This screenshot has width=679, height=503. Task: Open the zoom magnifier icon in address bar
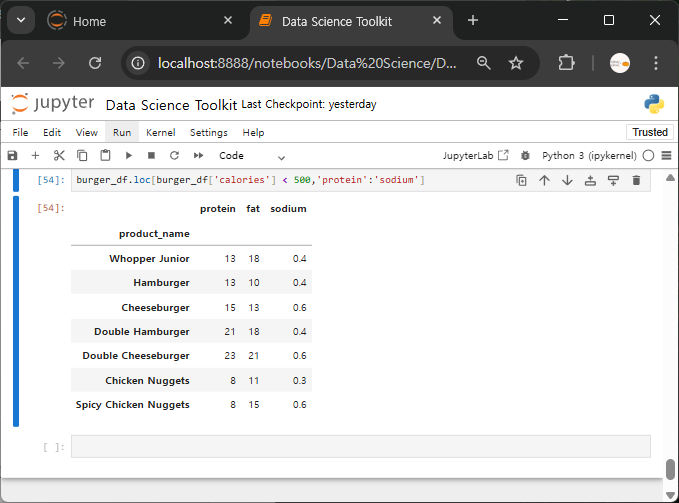pyautogui.click(x=484, y=63)
